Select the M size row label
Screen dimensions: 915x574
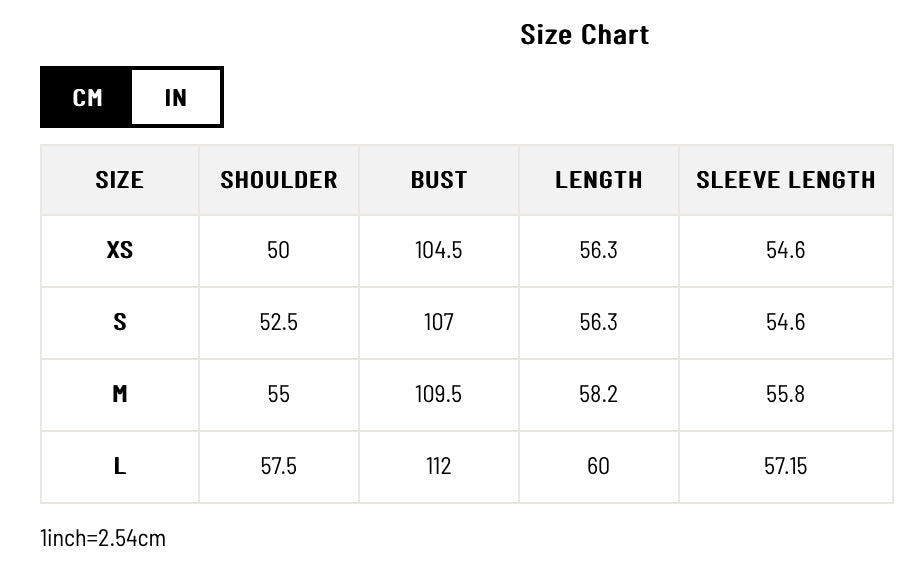[x=120, y=394]
